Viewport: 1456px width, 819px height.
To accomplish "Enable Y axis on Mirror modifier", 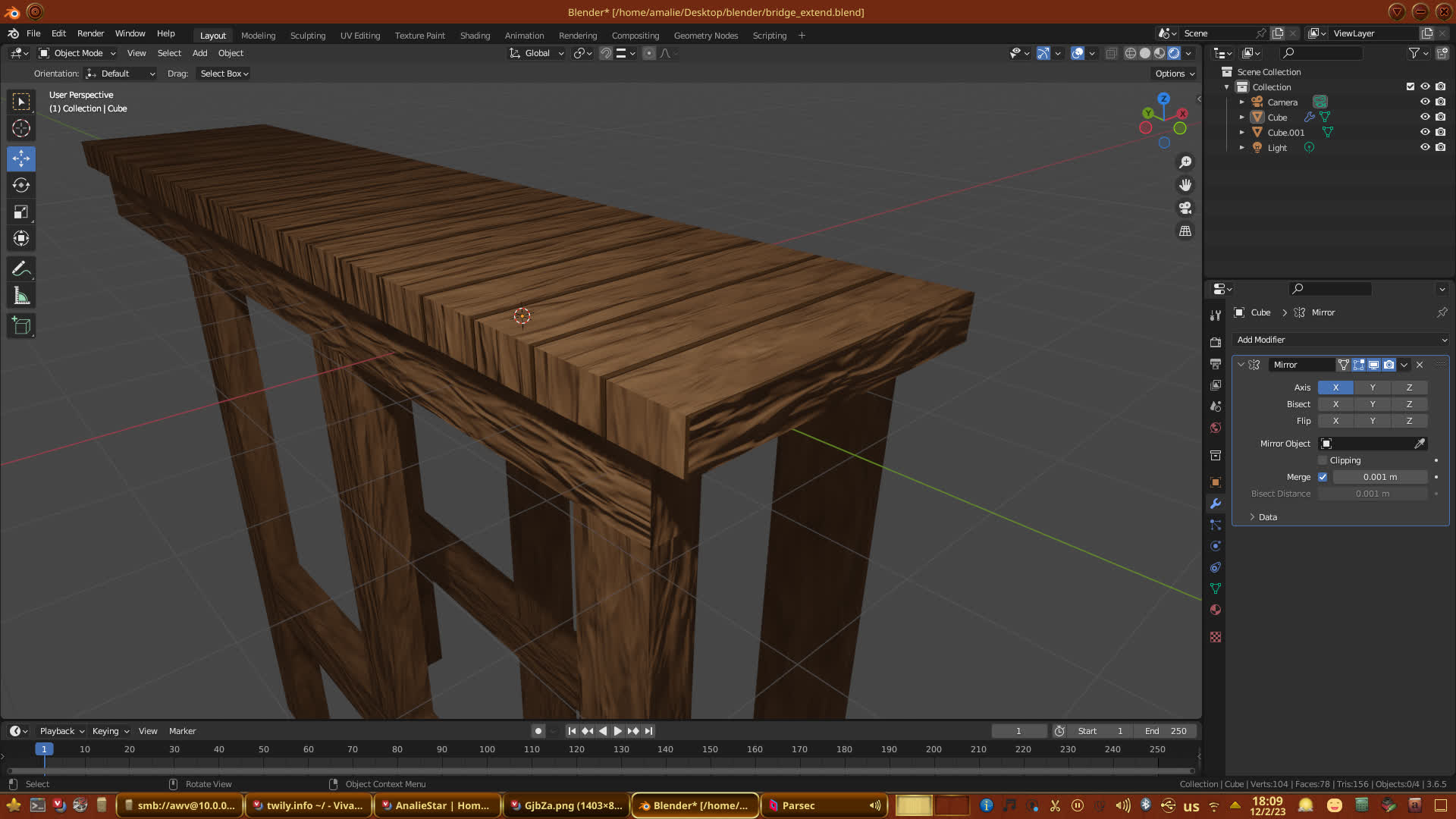I will coord(1372,388).
